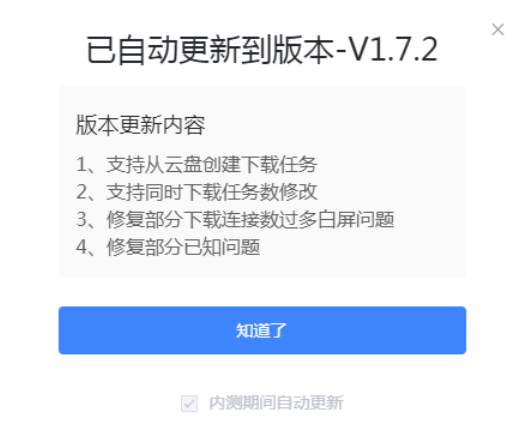The image size is (522, 433).
Task: Click item 2 支持同时下载任务数修改
Action: (197, 192)
